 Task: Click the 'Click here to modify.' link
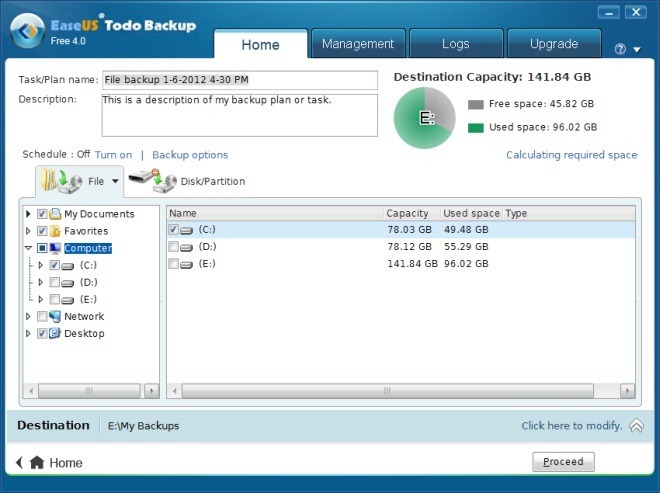pos(572,426)
